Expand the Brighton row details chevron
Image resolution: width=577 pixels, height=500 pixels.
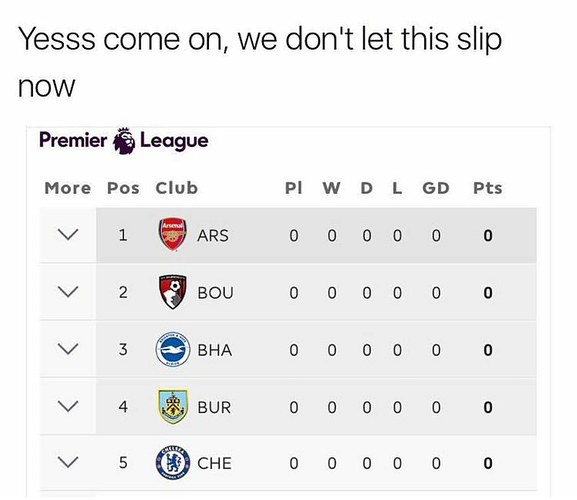(x=68, y=349)
